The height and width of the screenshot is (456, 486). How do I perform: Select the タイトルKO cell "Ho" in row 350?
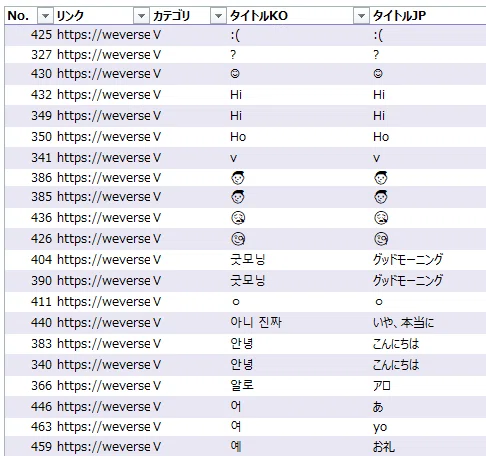pyautogui.click(x=238, y=137)
